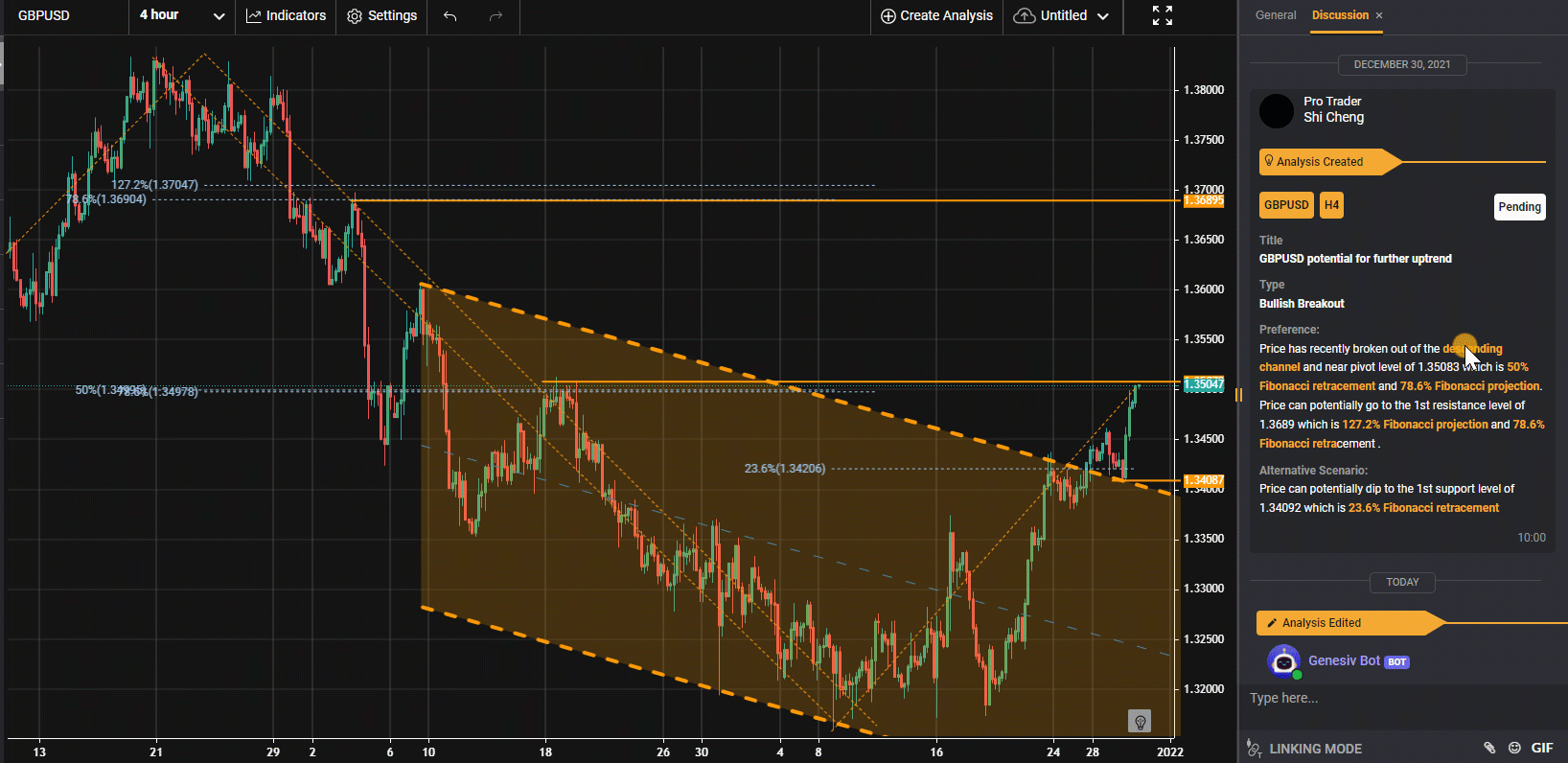Click the Pending status button
The width and height of the screenshot is (1568, 763).
(x=1520, y=207)
